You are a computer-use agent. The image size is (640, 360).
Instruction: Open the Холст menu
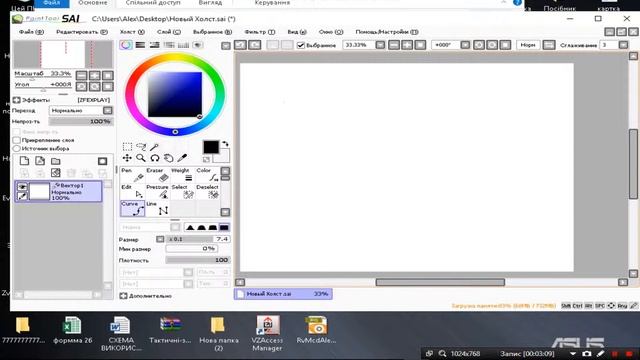click(x=132, y=32)
